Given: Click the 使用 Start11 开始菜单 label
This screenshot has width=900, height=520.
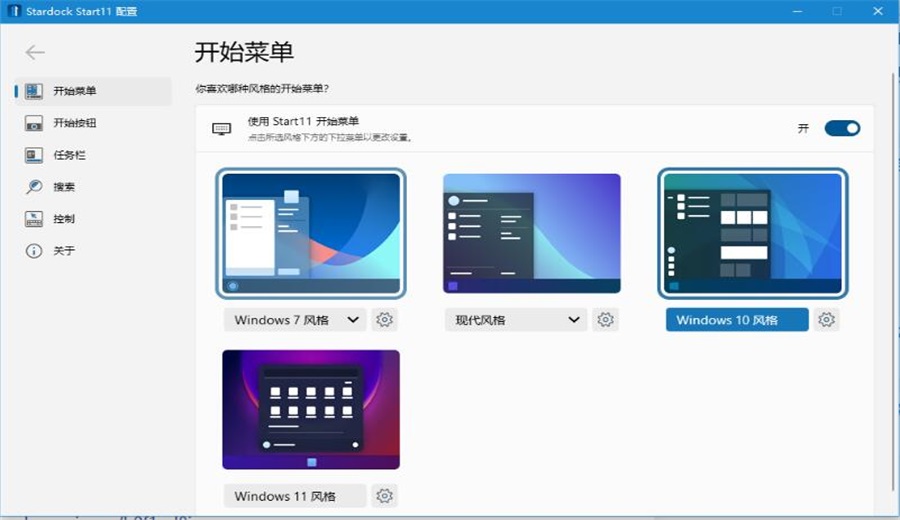Looking at the screenshot, I should coord(303,121).
